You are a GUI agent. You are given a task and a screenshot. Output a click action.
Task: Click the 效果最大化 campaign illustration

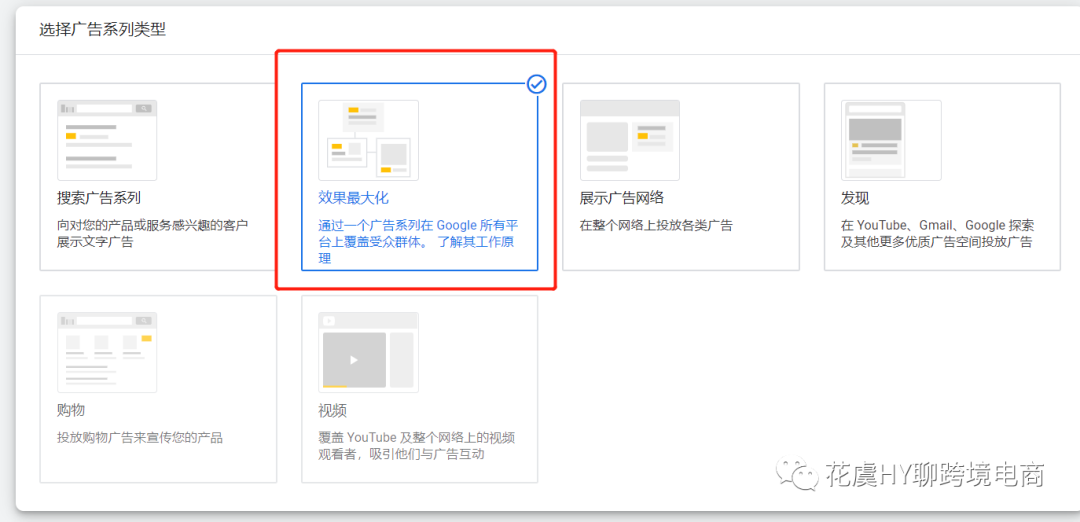[x=368, y=140]
